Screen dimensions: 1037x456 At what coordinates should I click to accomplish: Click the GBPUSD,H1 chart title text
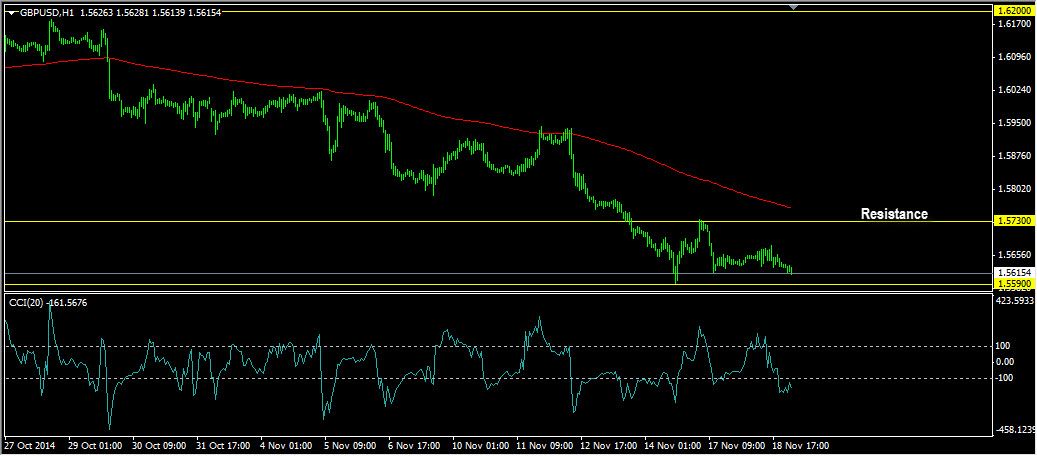46,13
